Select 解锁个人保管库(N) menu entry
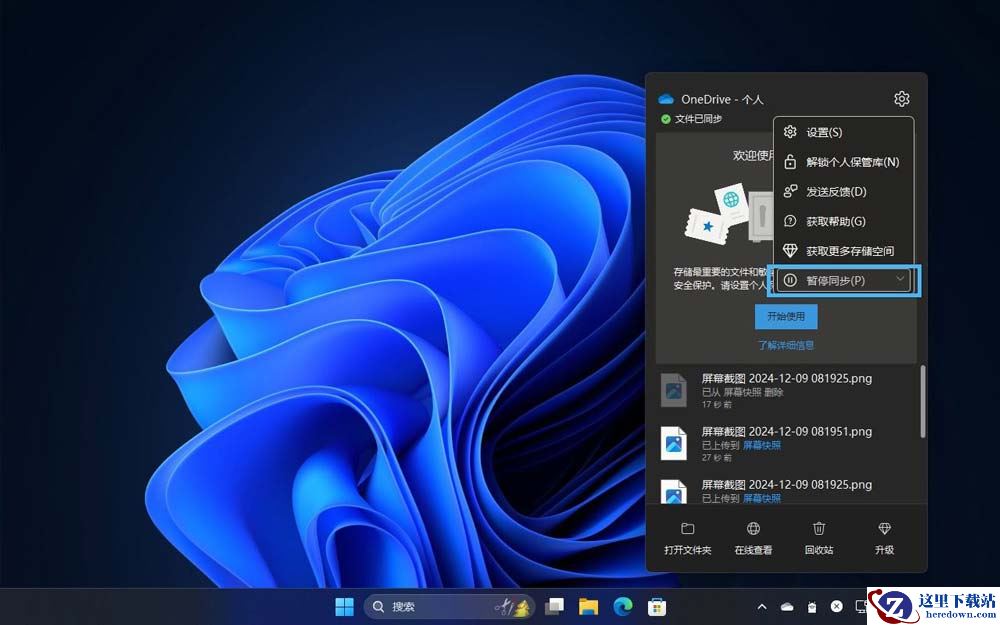This screenshot has height=625, width=1000. (843, 162)
